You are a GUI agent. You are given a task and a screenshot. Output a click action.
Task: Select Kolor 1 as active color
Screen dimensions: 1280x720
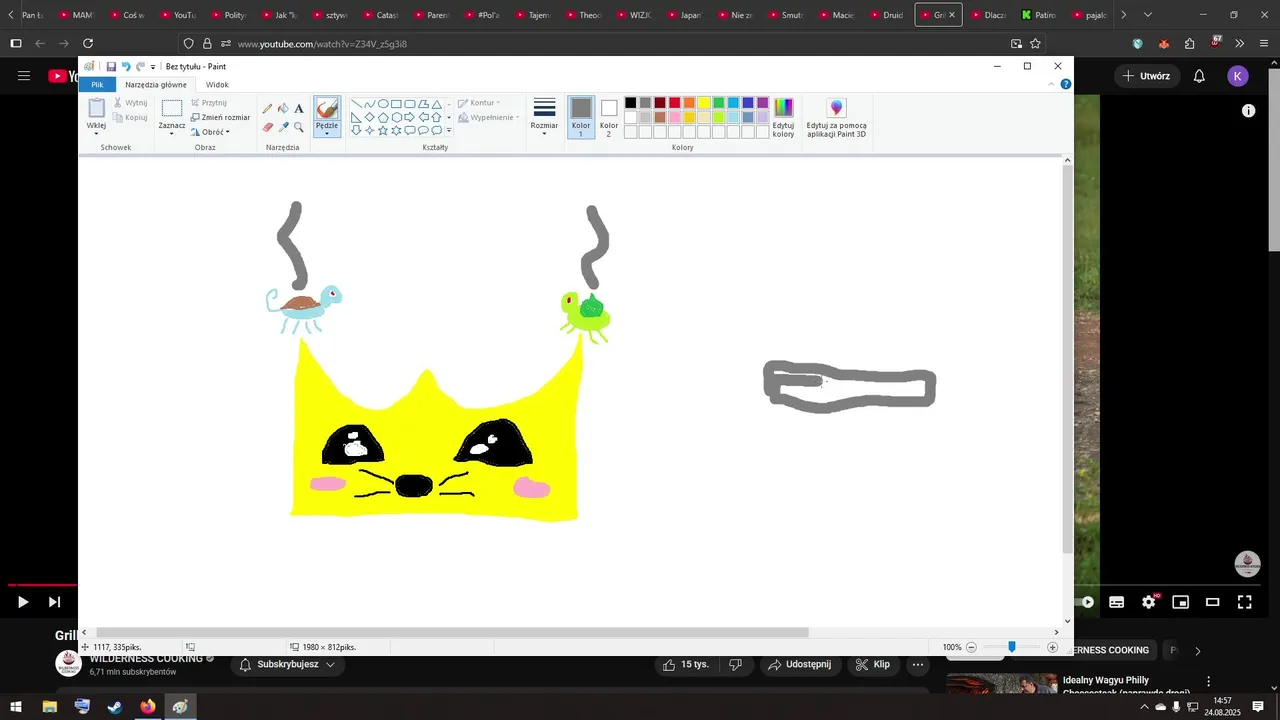click(581, 117)
